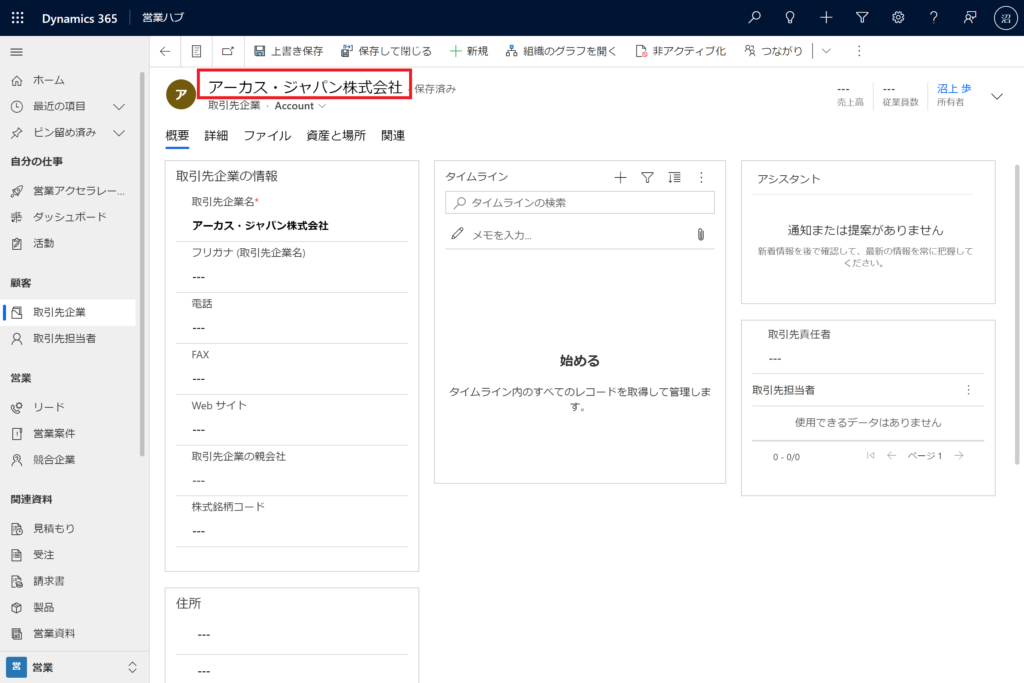
Task: Expand 最近の項目 in the sidebar
Action: [118, 106]
